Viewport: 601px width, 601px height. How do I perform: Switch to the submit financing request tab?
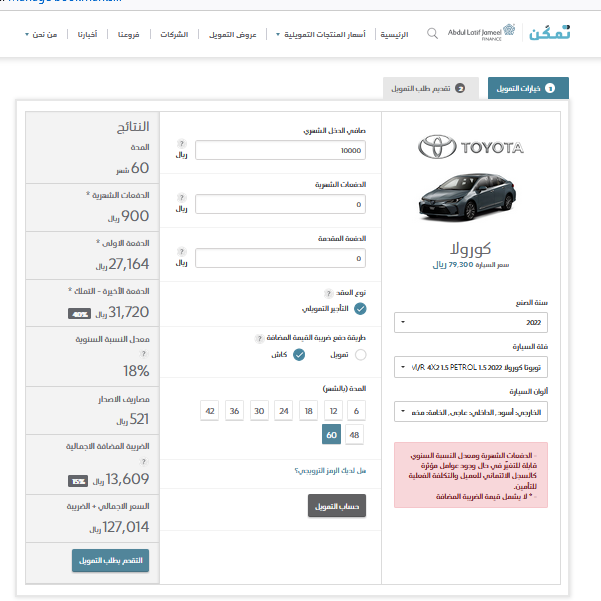click(x=431, y=88)
